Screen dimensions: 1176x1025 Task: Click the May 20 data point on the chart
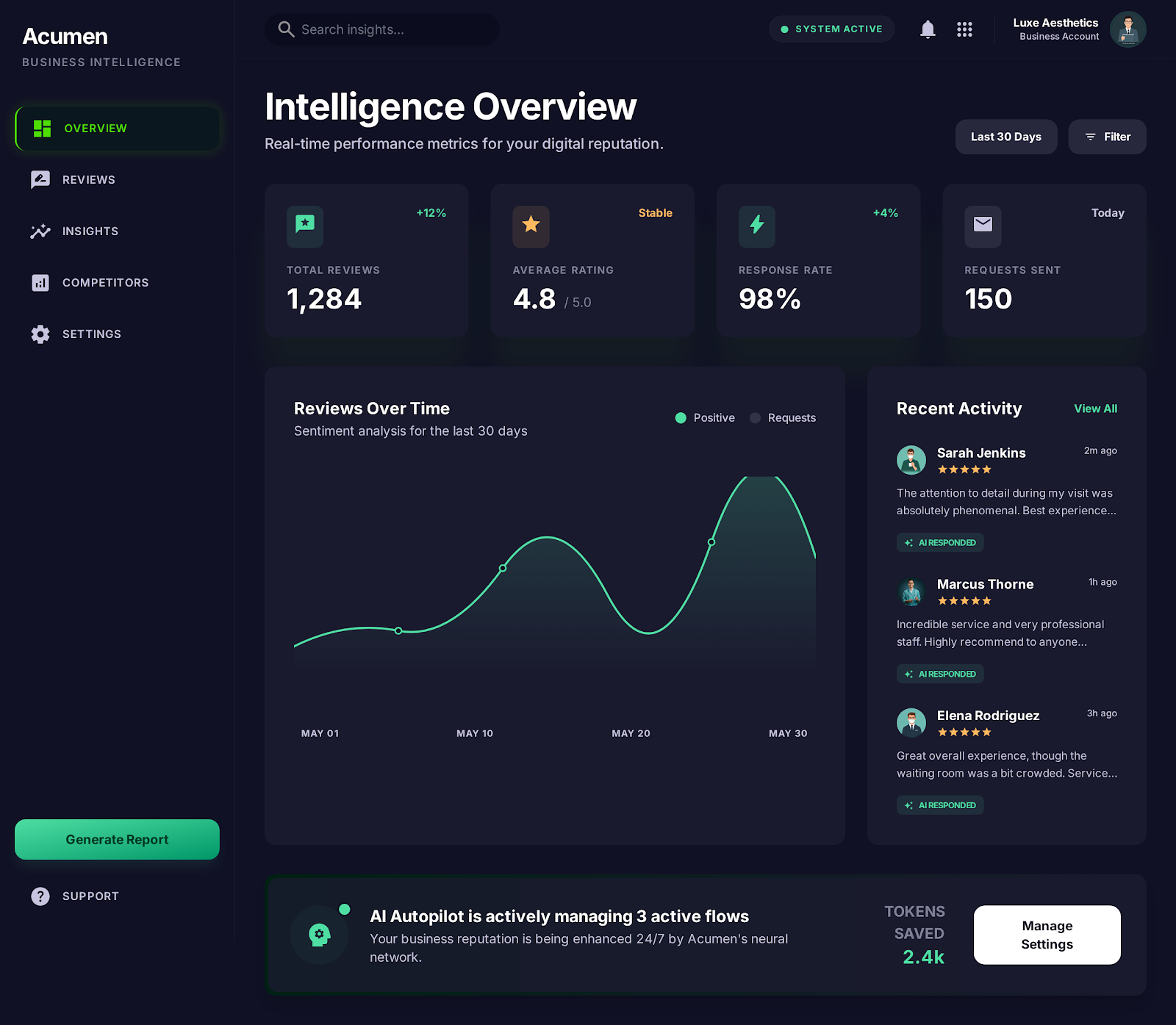pos(711,543)
